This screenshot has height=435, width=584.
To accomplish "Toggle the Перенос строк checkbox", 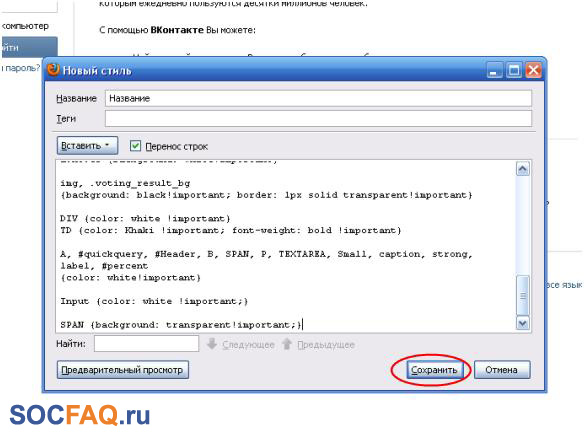I will tap(135, 146).
